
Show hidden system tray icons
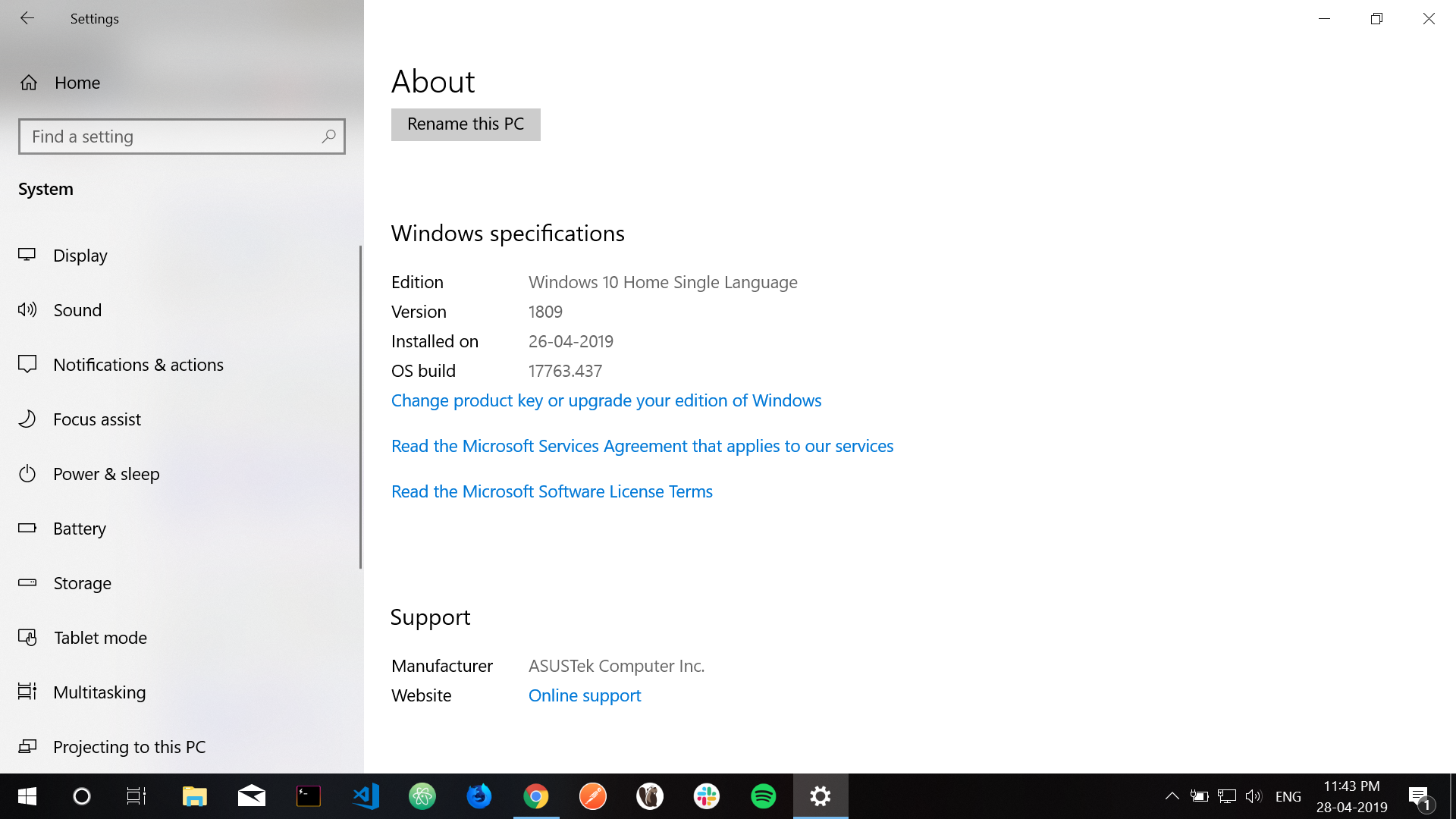coord(1172,796)
